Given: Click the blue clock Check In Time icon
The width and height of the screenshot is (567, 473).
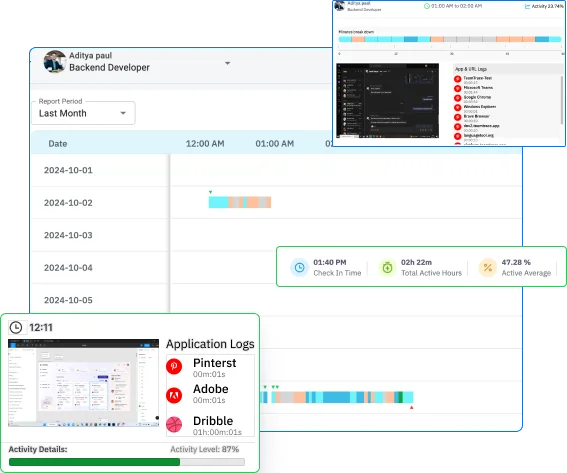Looking at the screenshot, I should [x=299, y=268].
